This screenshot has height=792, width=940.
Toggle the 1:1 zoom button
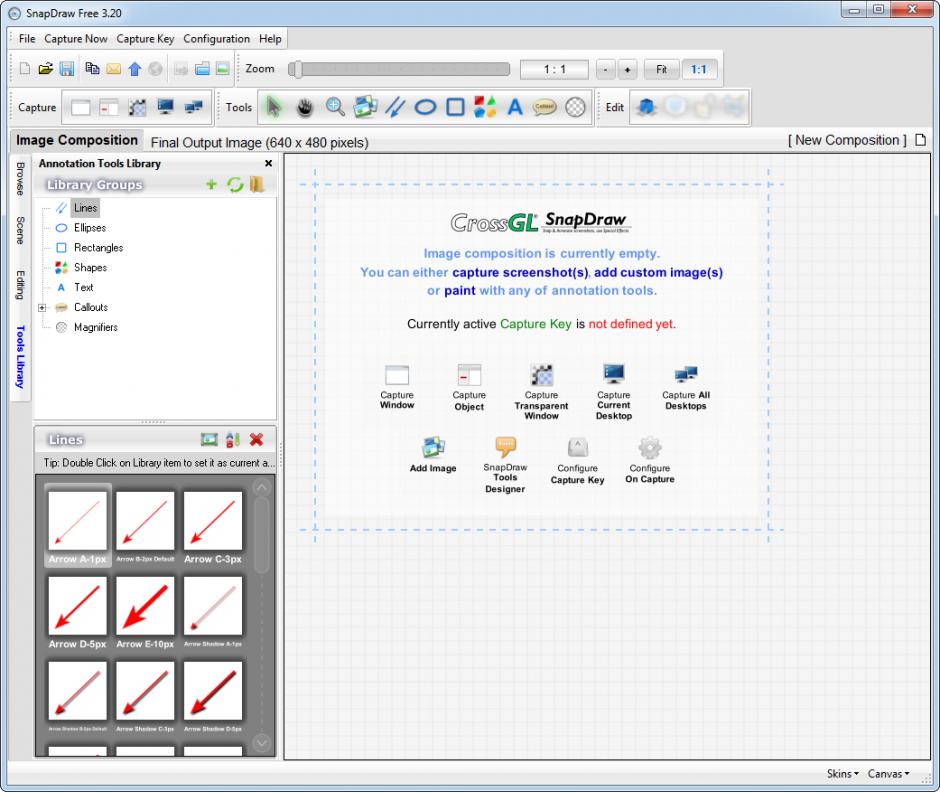tap(698, 69)
